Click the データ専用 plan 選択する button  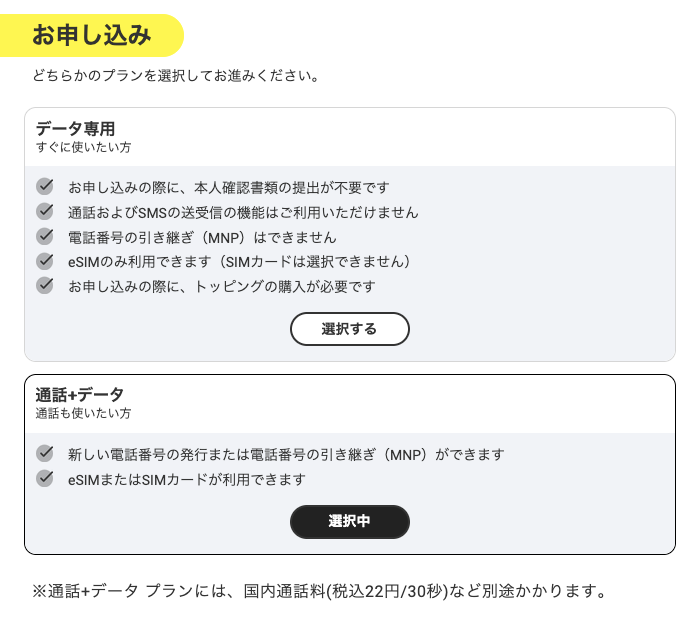click(x=350, y=329)
